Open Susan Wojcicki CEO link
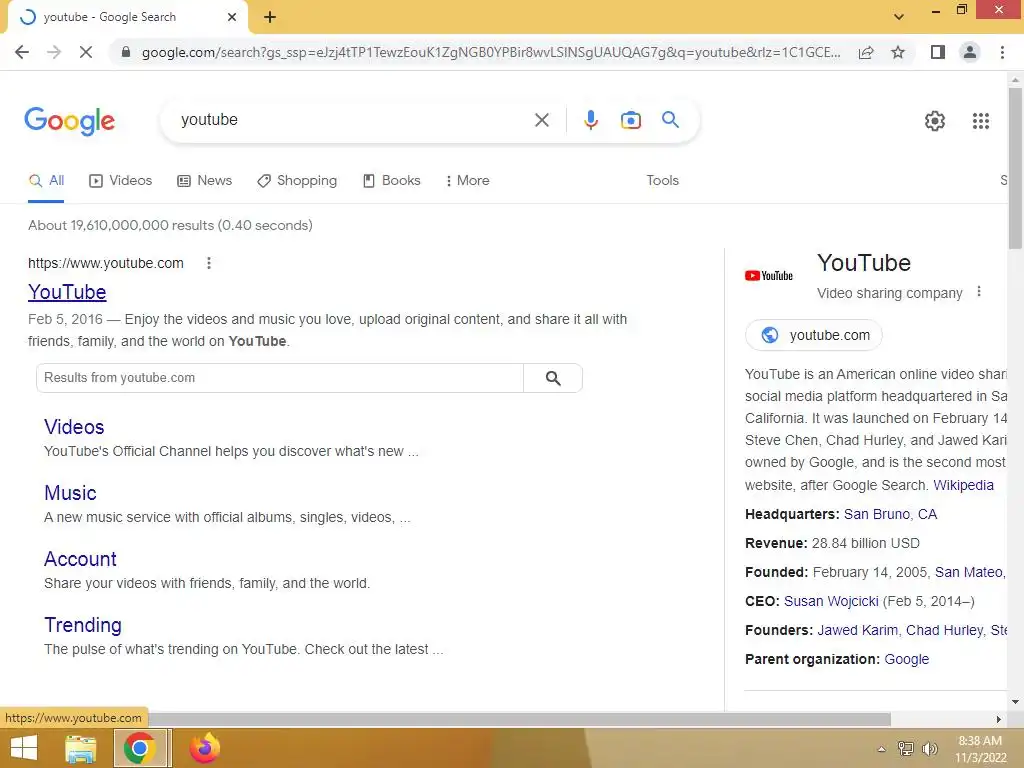Screen dimensions: 1024x768 pos(831,601)
